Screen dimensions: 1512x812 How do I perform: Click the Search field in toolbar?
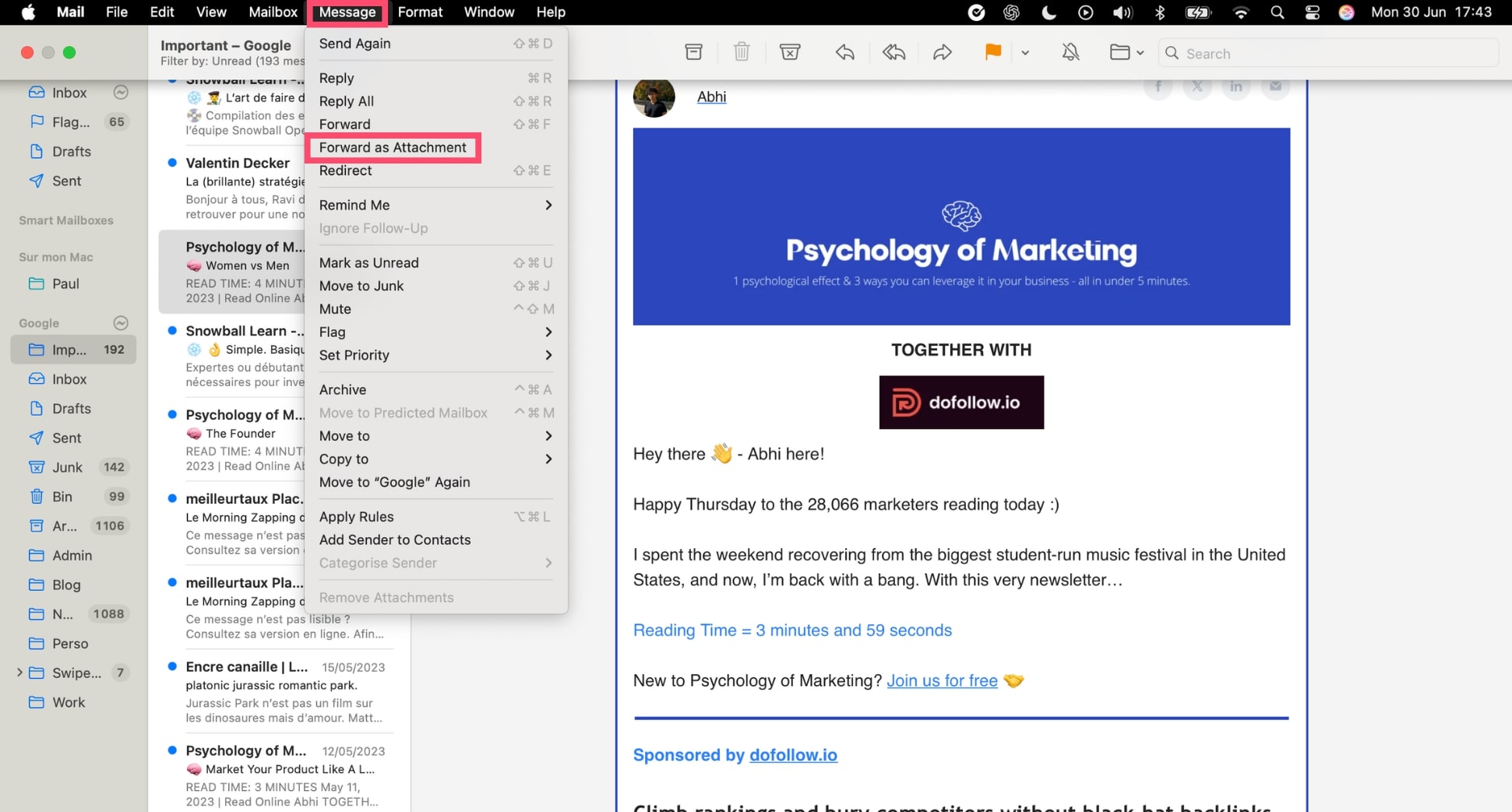(x=1328, y=54)
